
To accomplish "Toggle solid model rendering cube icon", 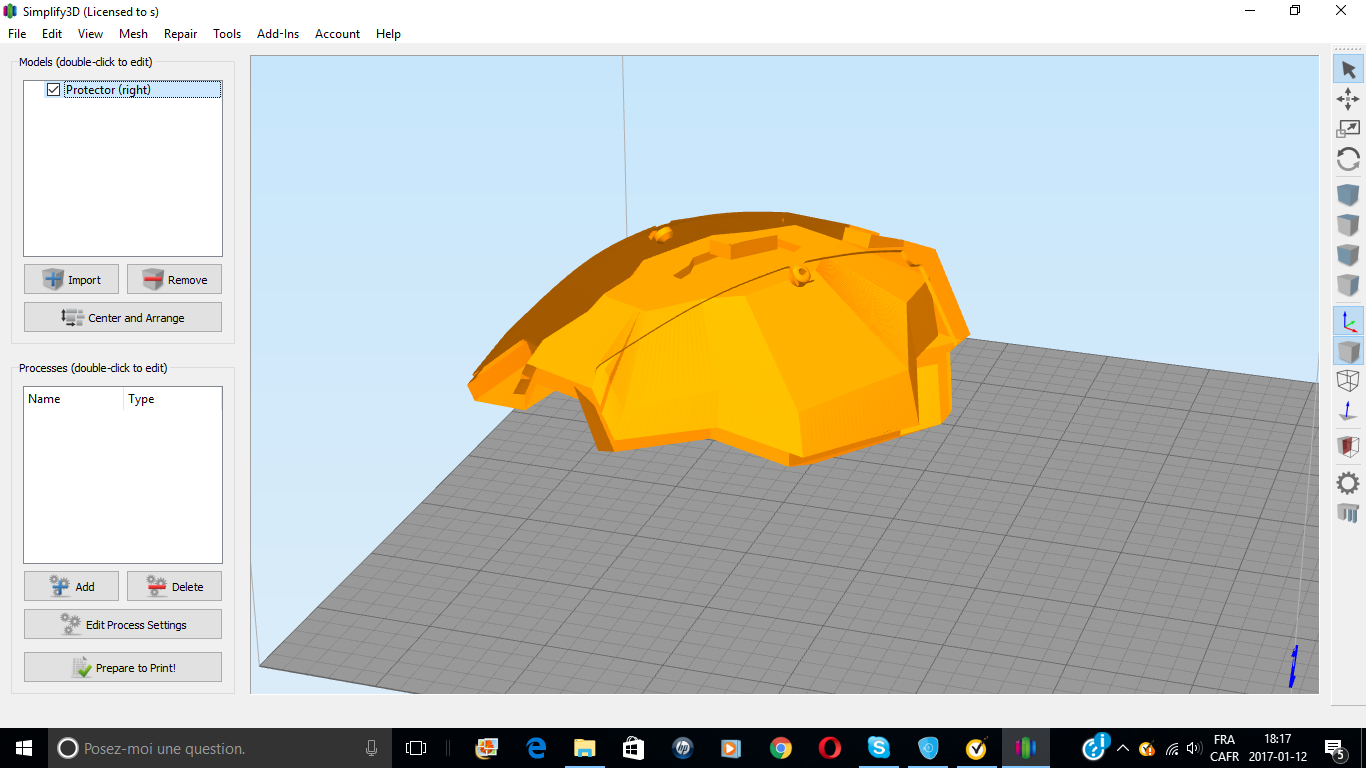I will [1348, 351].
